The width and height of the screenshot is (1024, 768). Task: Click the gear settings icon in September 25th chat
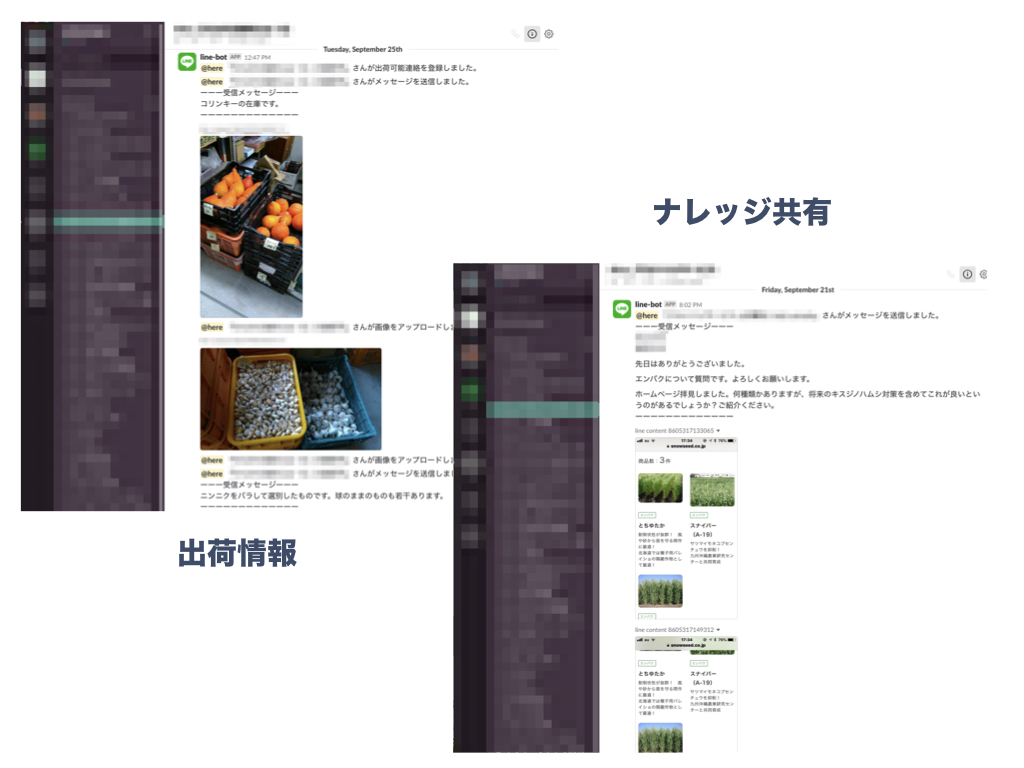click(x=549, y=34)
